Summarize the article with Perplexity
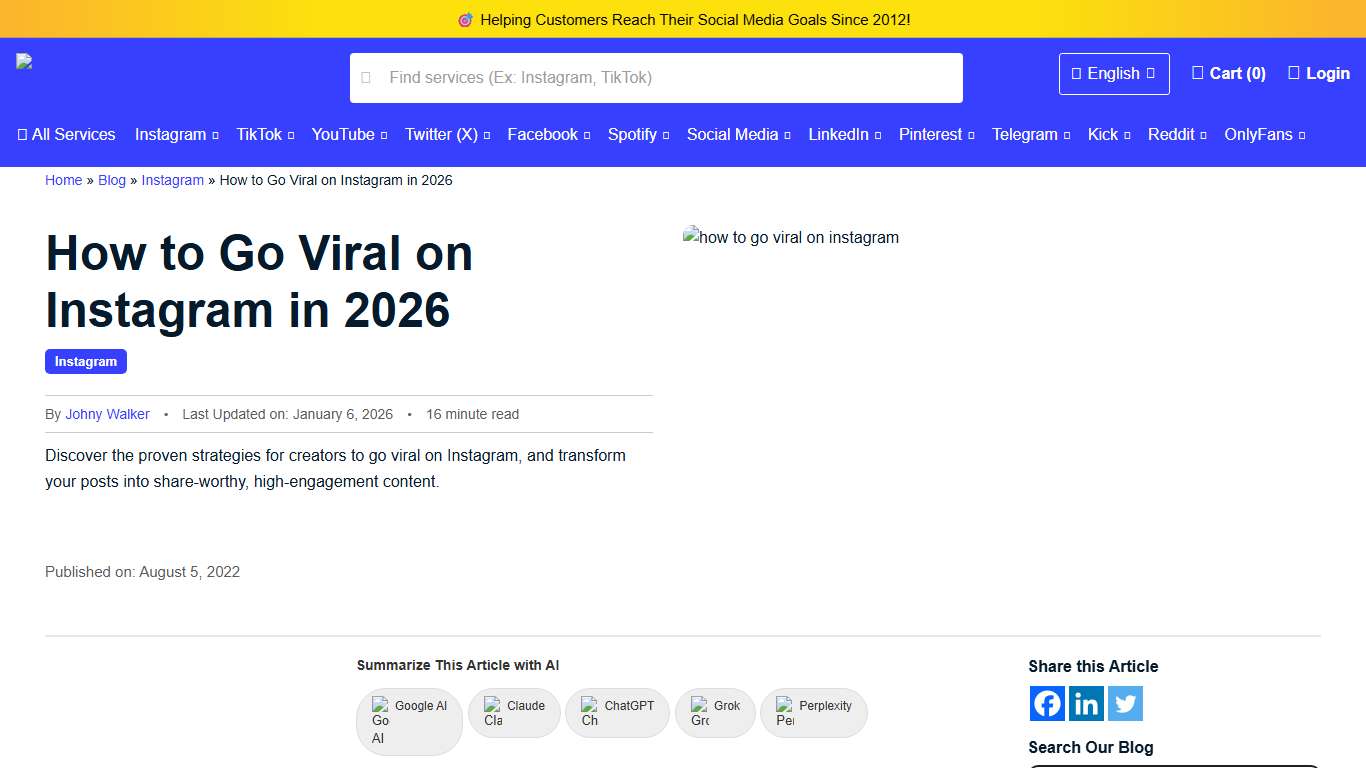Screen dimensions: 1366x768 click(x=813, y=712)
